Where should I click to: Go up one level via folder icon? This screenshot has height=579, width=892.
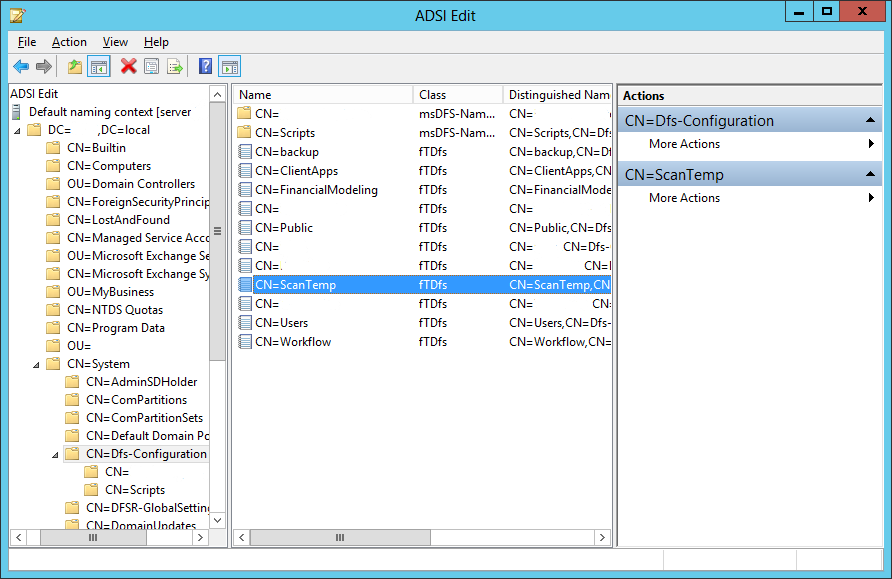point(75,67)
